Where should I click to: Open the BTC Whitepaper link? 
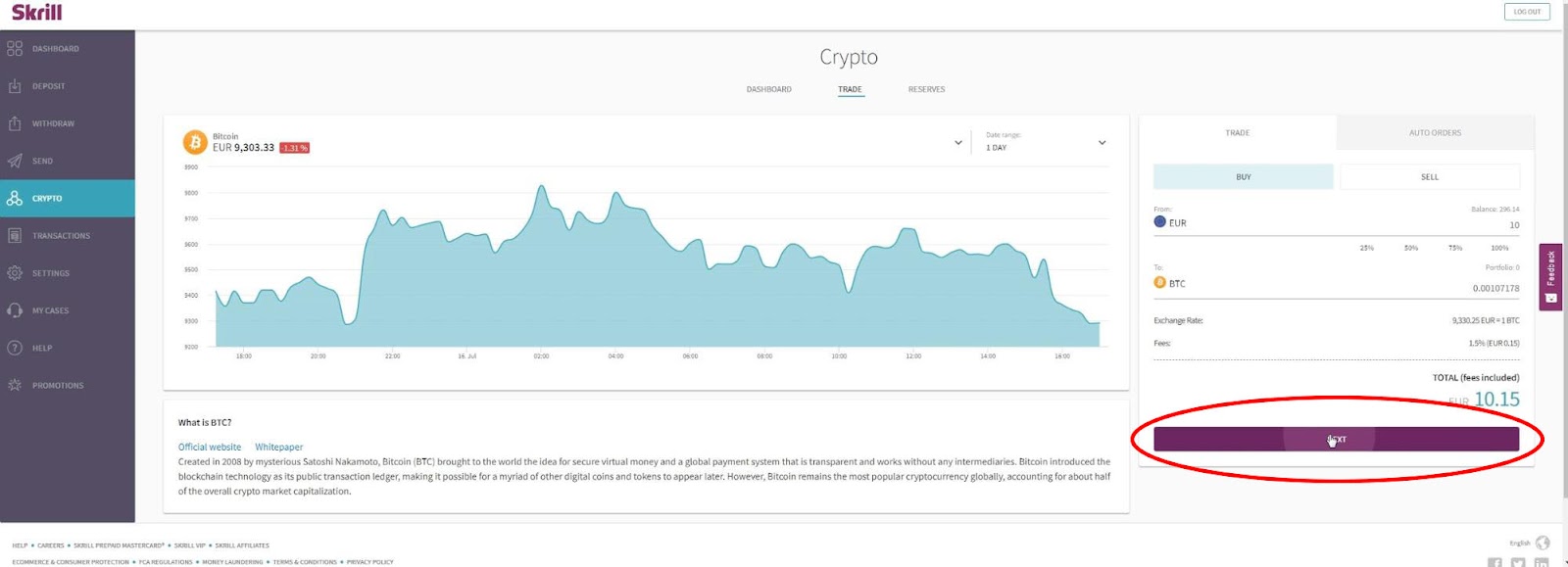(x=279, y=447)
